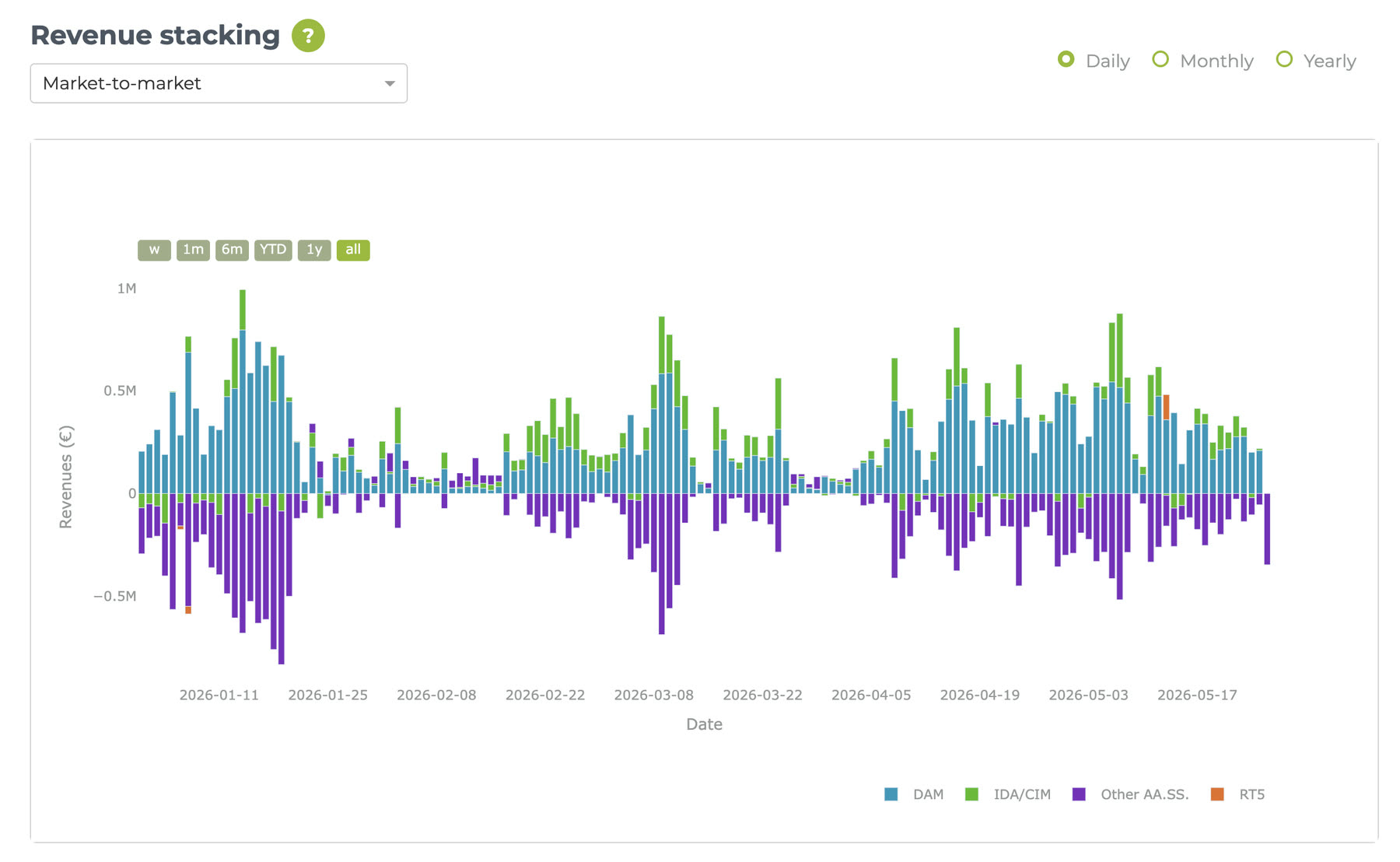
Task: Select the Daily radio button
Action: pos(1066,60)
